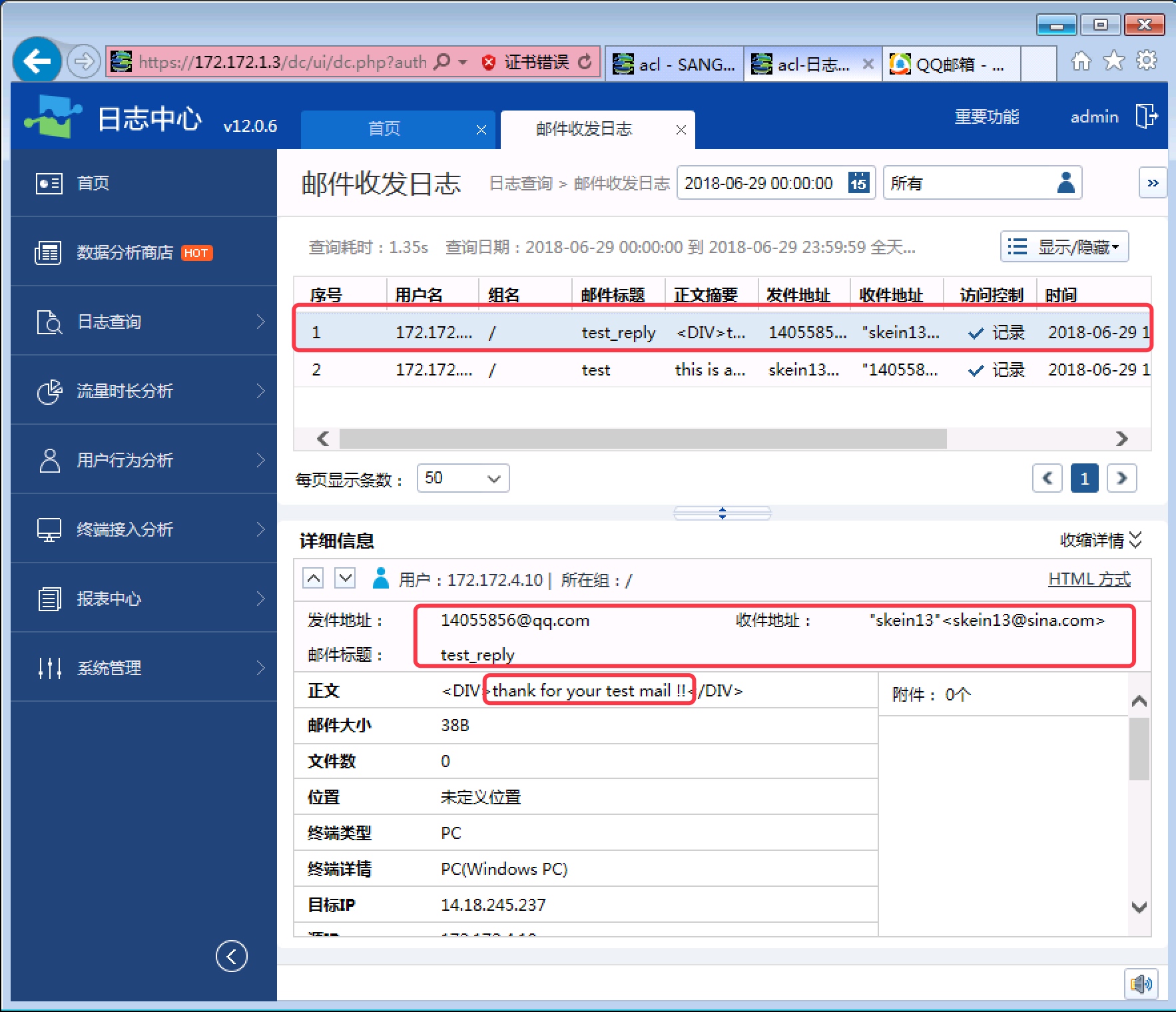Expand 流量时长分析 sidebar menu
This screenshot has height=1012, width=1176.
(x=144, y=391)
